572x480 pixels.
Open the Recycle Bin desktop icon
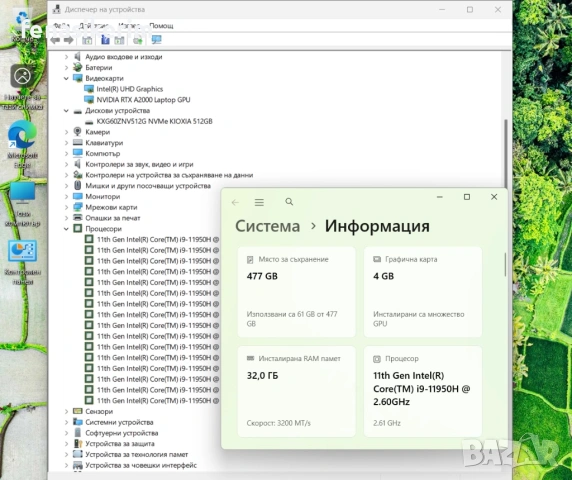(23, 26)
